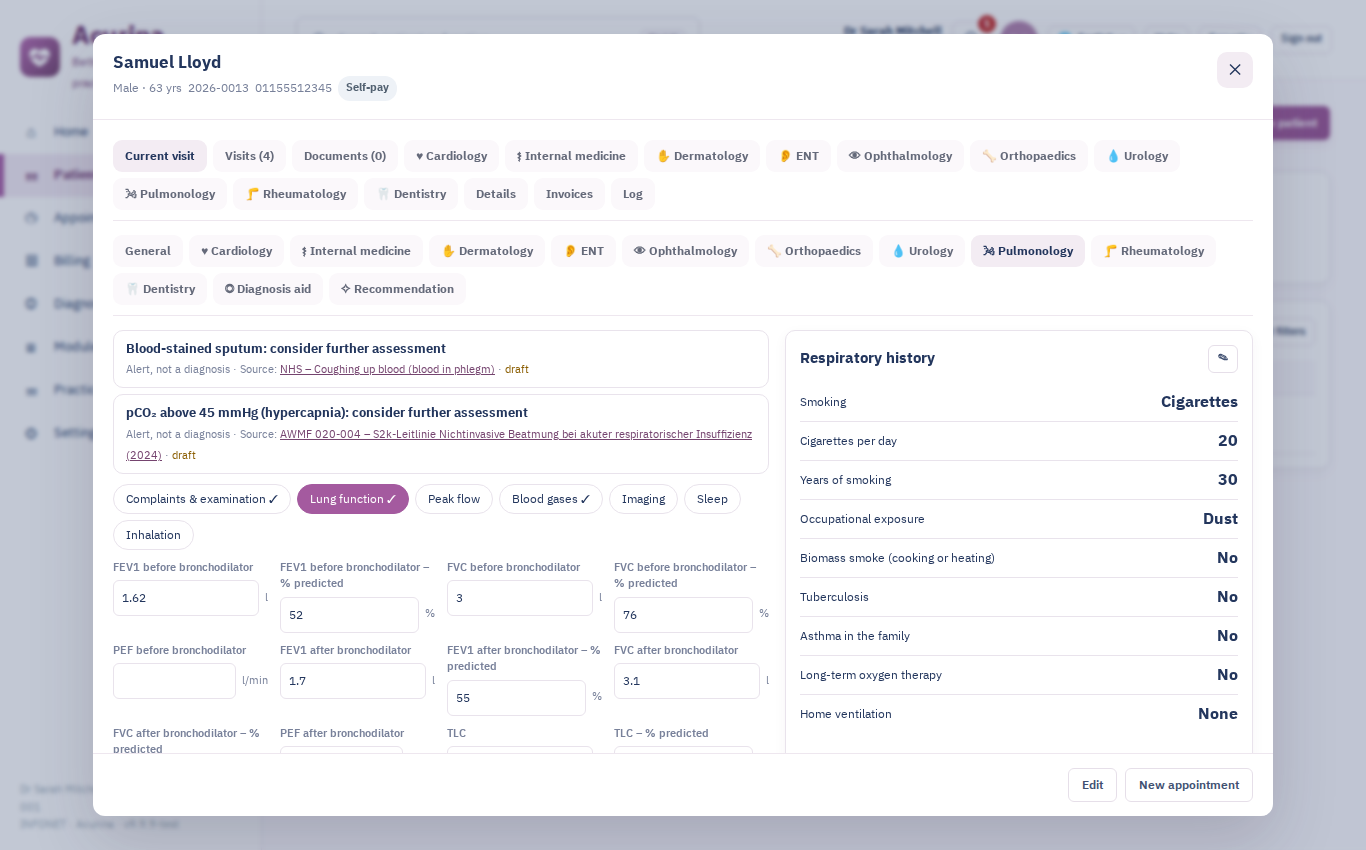Select the Lung function section pill
The height and width of the screenshot is (850, 1366).
[x=353, y=499]
